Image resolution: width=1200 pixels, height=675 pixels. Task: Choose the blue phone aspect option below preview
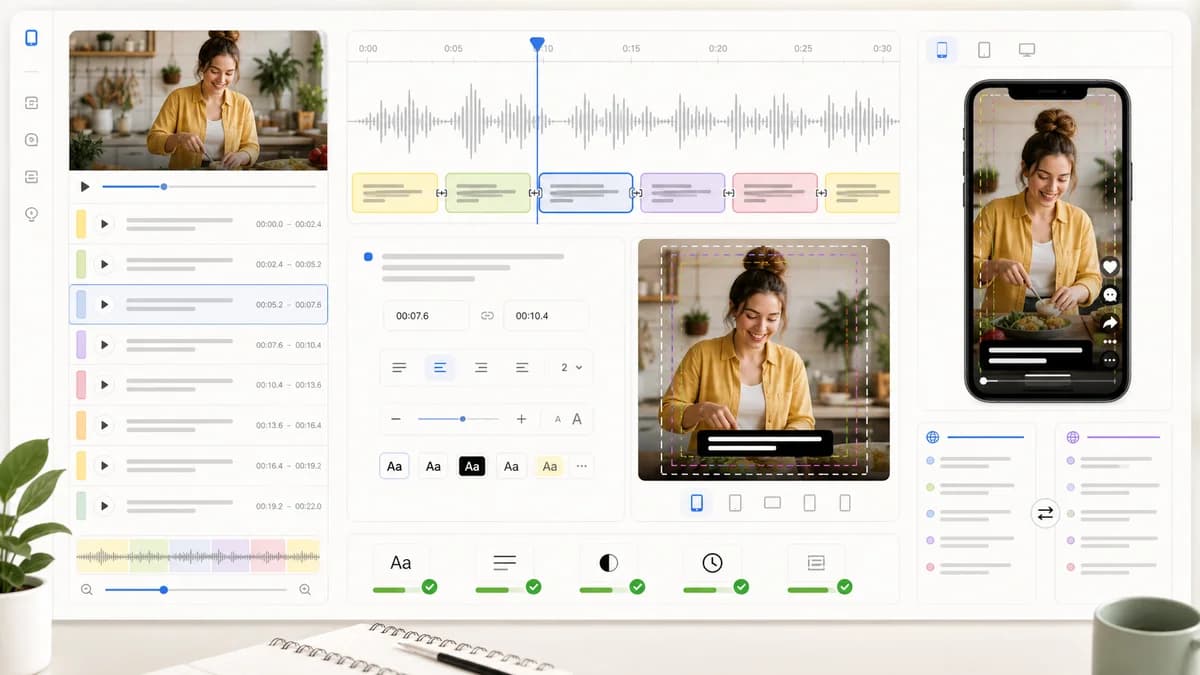(x=697, y=503)
